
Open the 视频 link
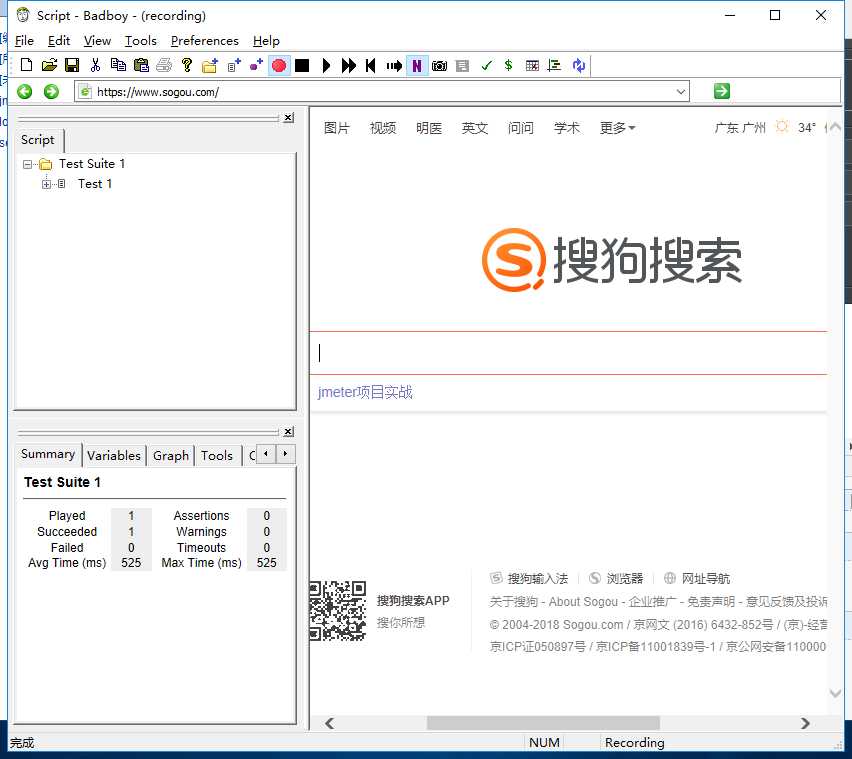point(383,128)
